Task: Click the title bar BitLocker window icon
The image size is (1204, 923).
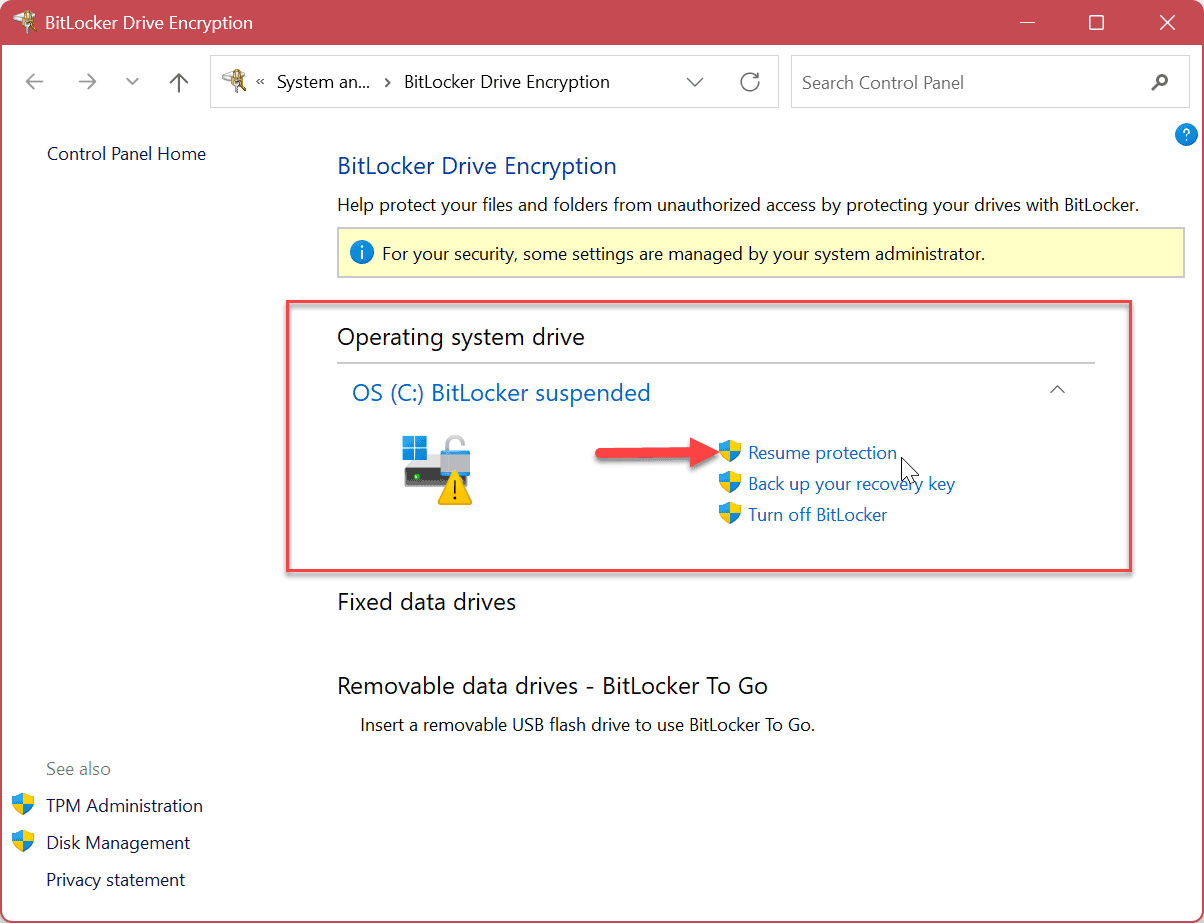Action: (24, 21)
